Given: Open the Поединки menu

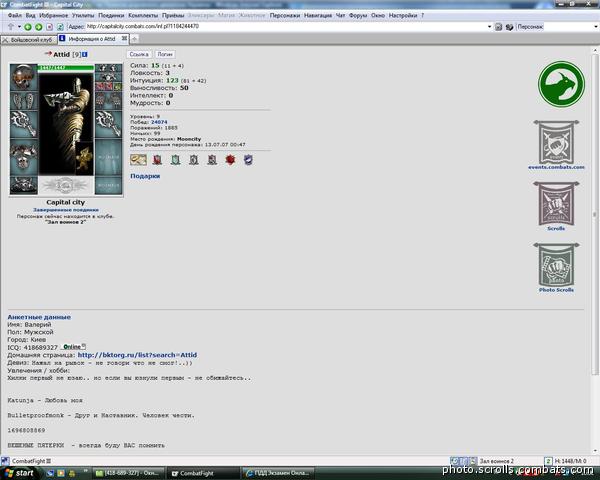Looking at the screenshot, I should [111, 16].
